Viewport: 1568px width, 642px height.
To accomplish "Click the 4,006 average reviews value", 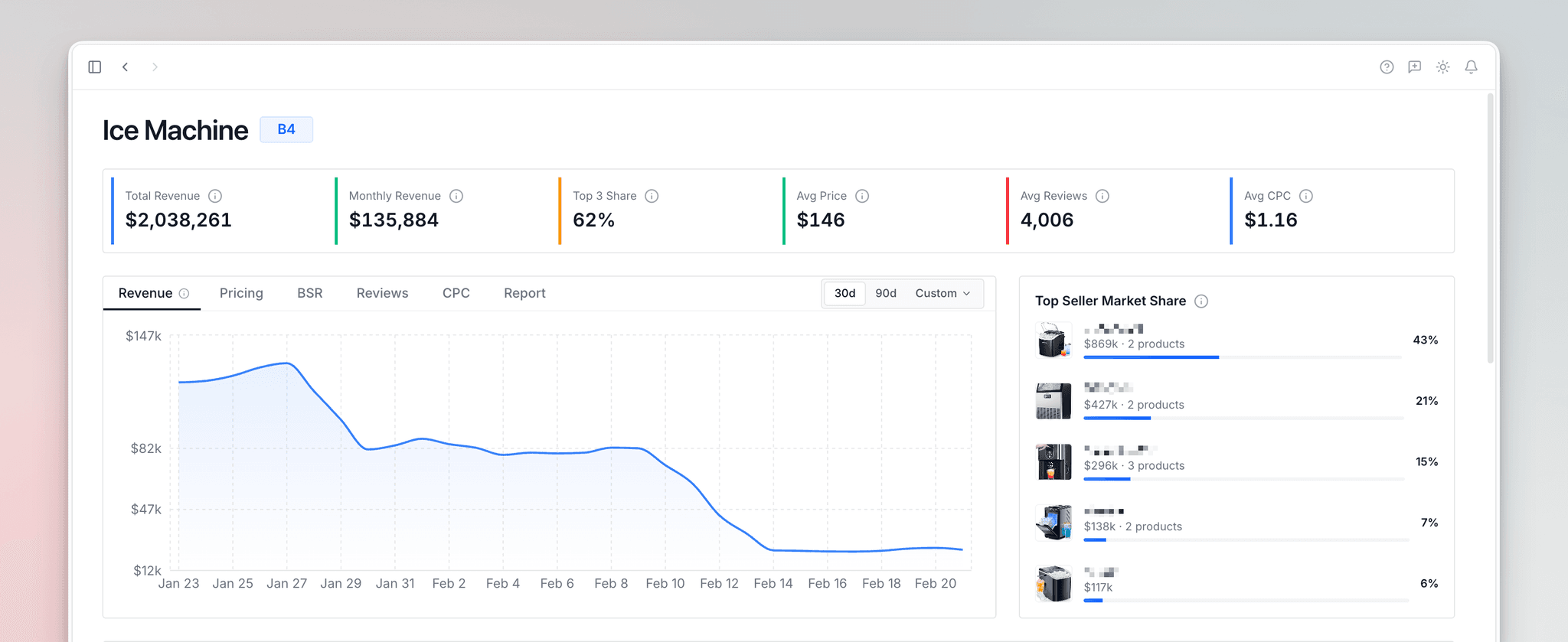I will [1047, 220].
